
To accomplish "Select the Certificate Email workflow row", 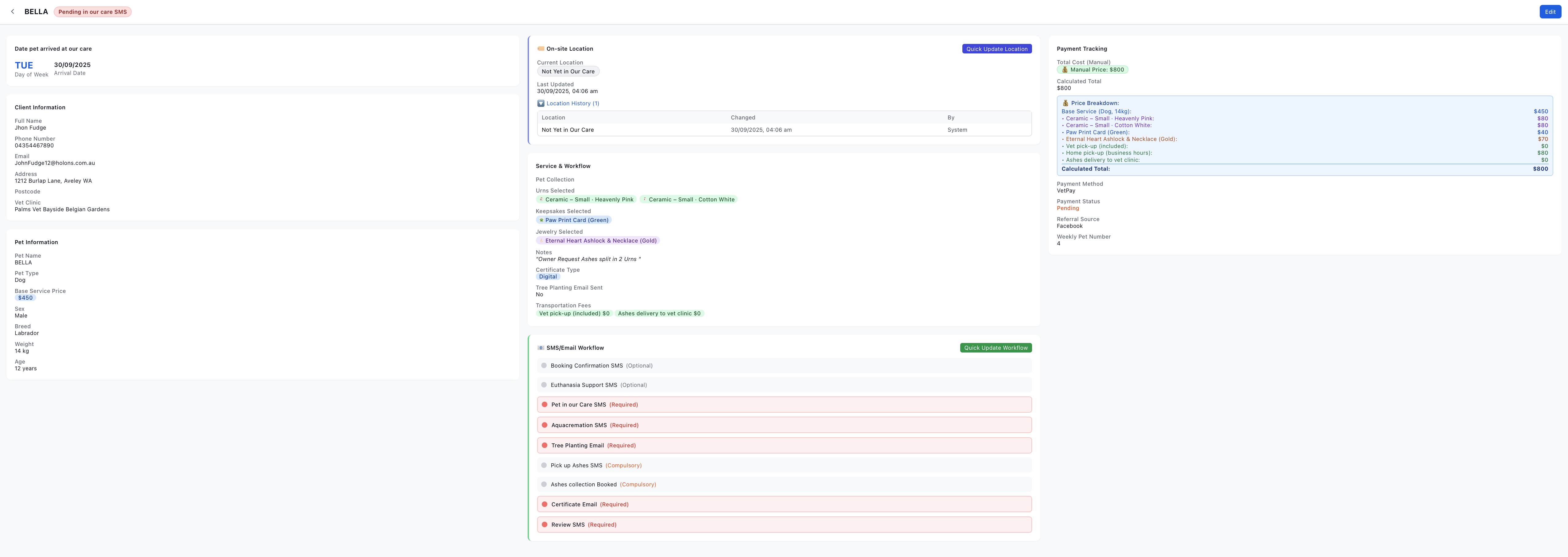I will coord(784,505).
